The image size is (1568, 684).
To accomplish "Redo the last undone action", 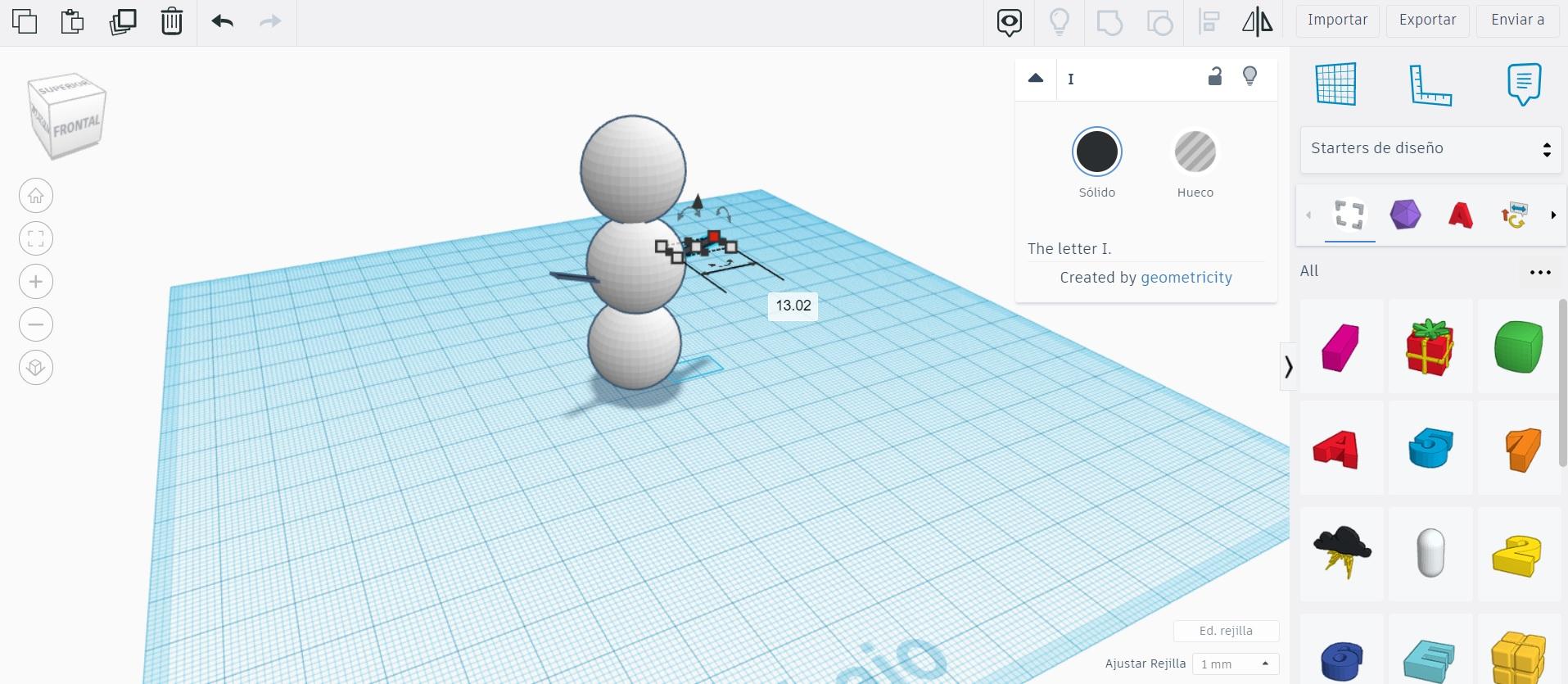I will (270, 21).
